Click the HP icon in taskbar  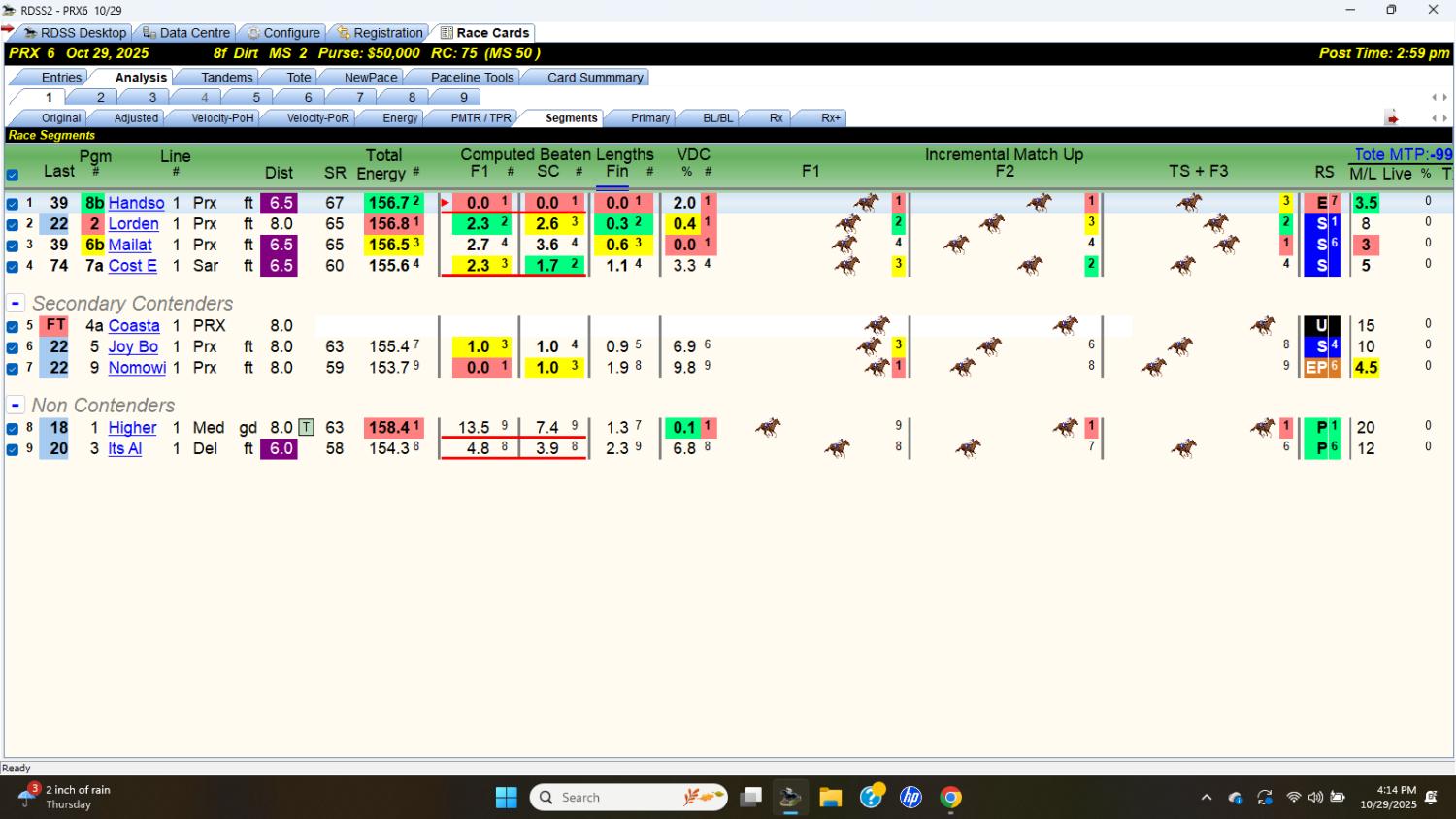910,798
